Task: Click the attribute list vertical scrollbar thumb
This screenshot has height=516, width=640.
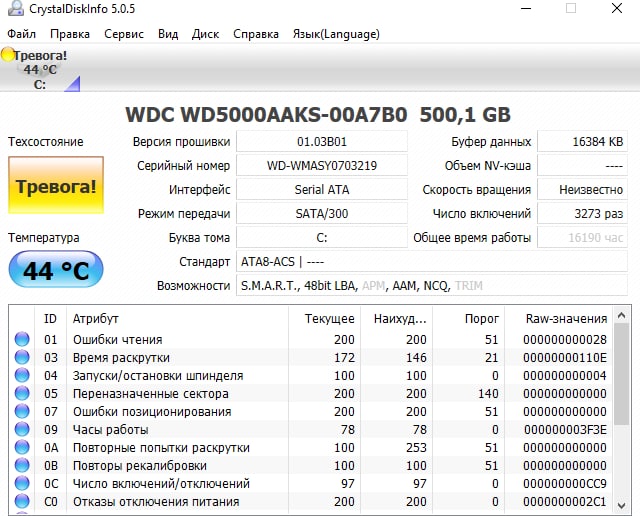Action: pyautogui.click(x=621, y=374)
